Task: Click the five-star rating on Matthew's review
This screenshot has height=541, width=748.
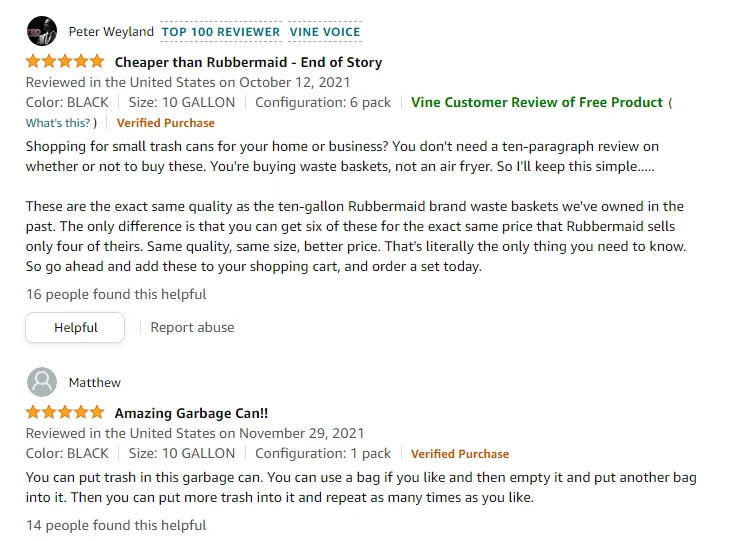Action: click(x=65, y=412)
